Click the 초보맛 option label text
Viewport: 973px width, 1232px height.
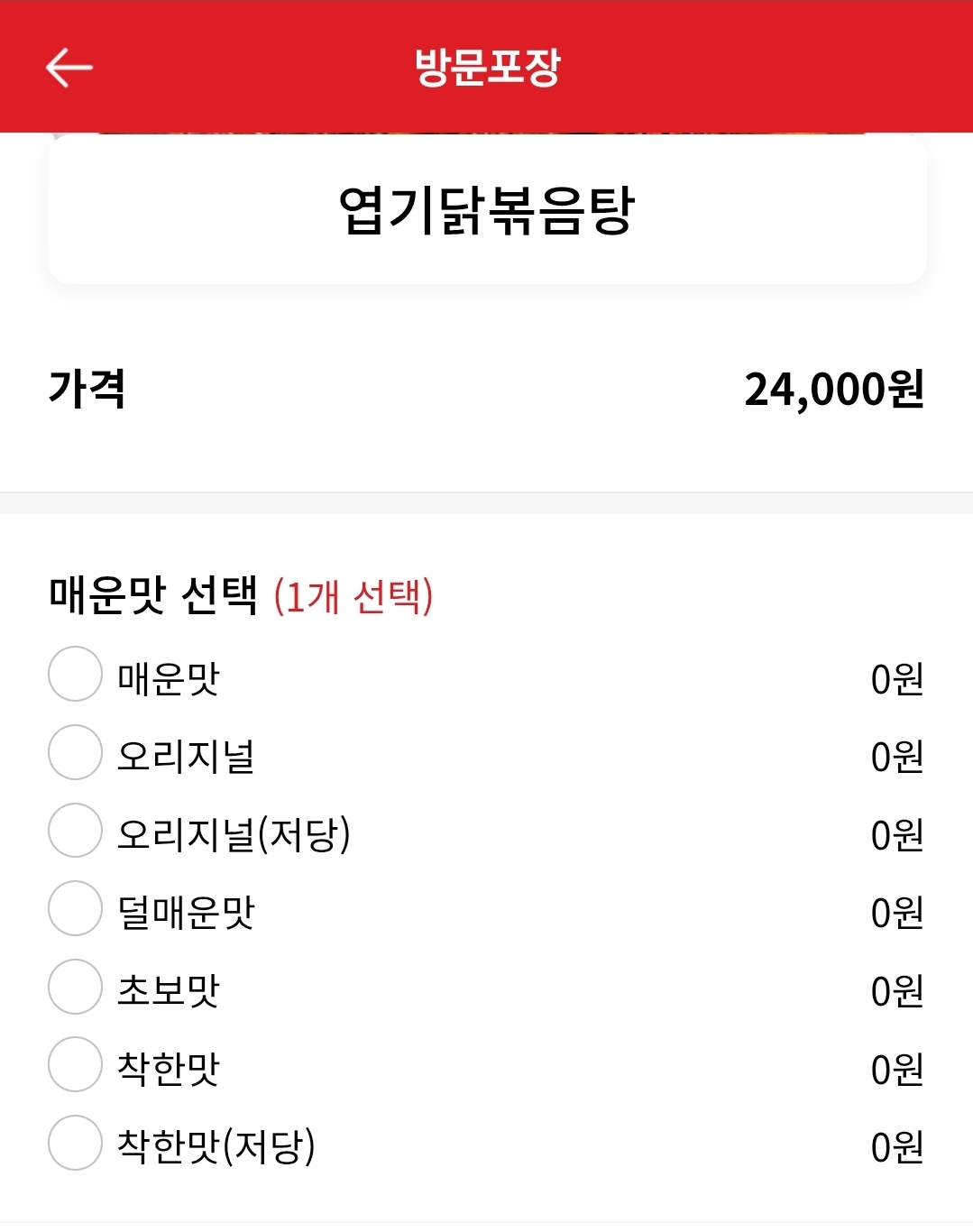(x=169, y=990)
